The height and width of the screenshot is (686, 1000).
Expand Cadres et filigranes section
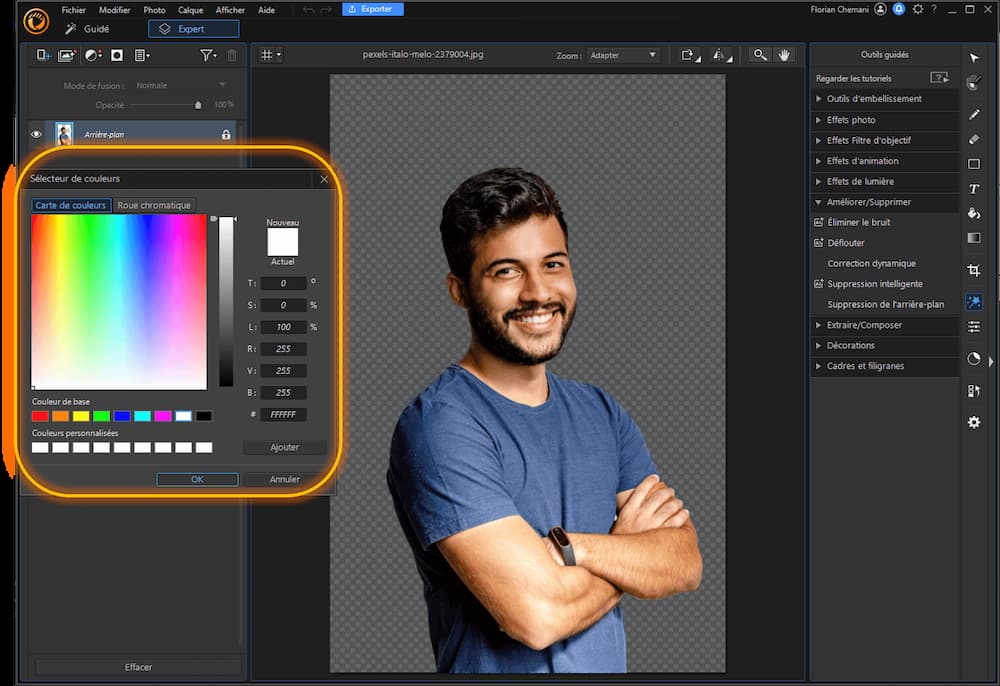click(885, 366)
